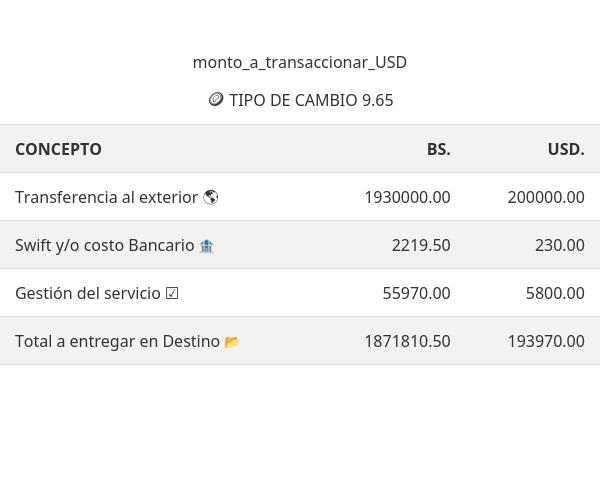Image resolution: width=600 pixels, height=500 pixels.
Task: Click the checkmark icon after Gestión del servicio
Action: pos(172,293)
